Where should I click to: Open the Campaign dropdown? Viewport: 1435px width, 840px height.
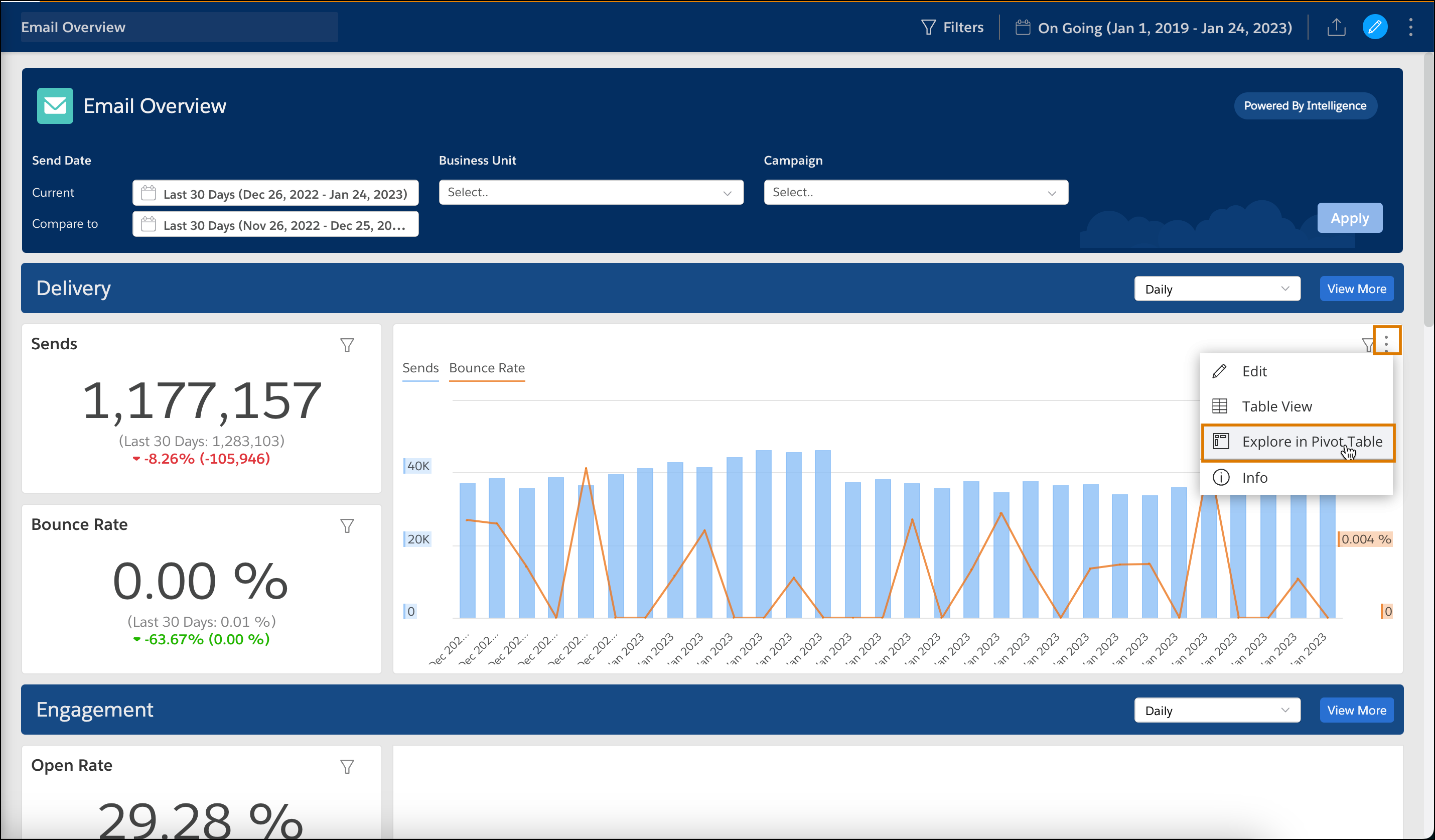click(915, 192)
